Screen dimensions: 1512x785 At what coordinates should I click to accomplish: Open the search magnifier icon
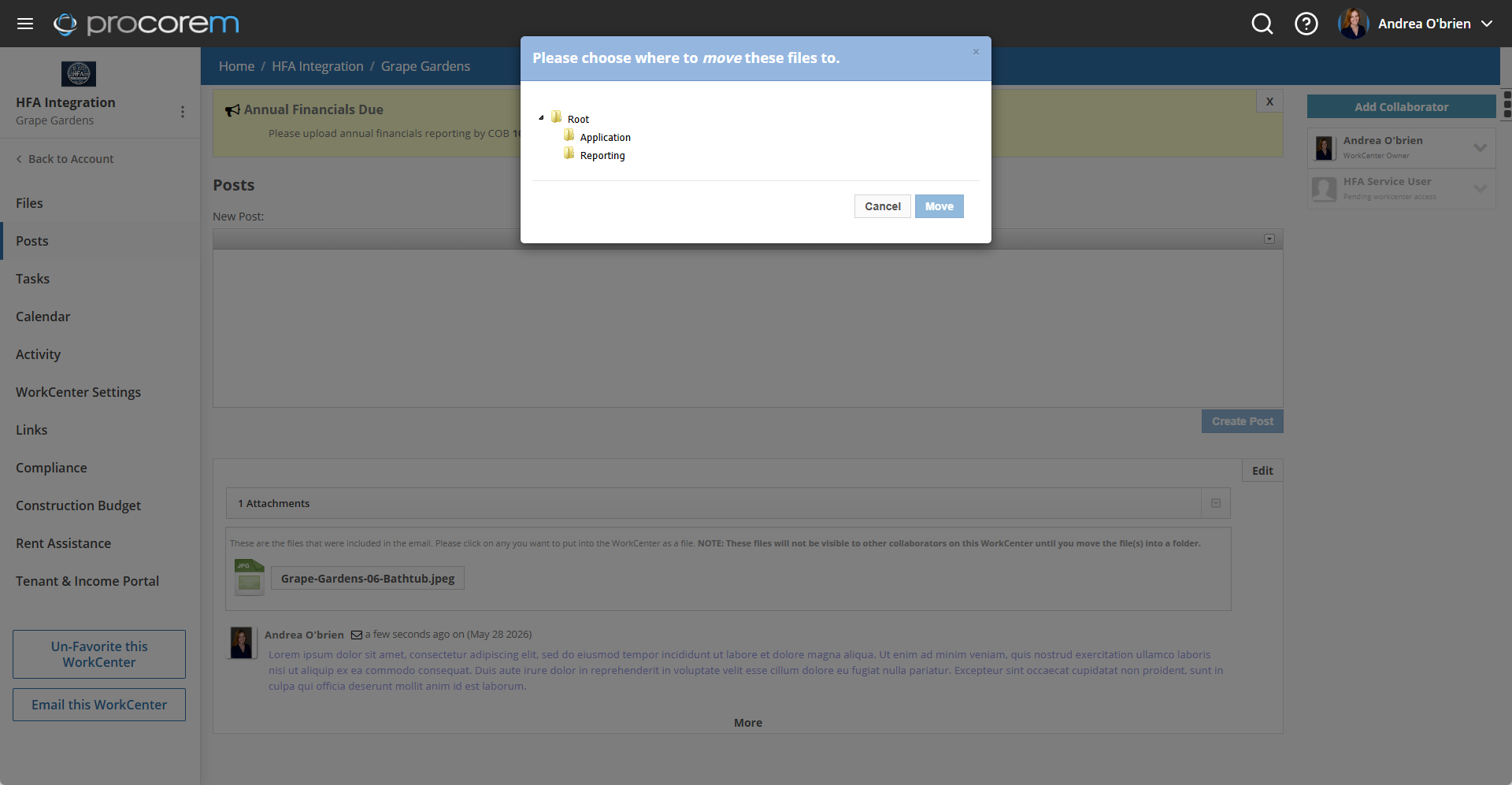(1262, 24)
